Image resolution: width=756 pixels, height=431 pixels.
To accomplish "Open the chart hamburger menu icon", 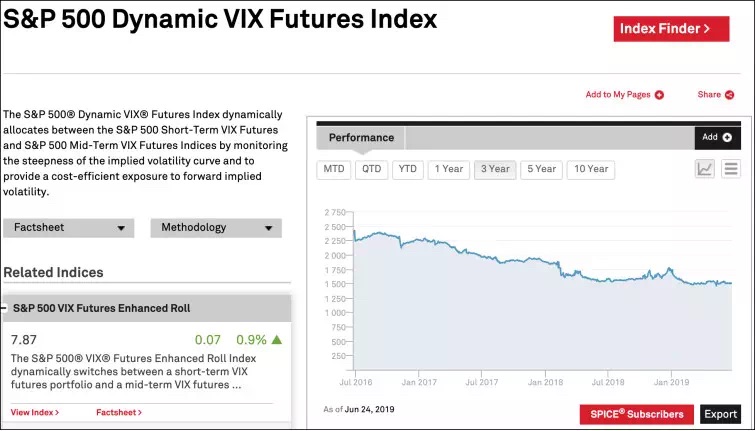I will (731, 169).
